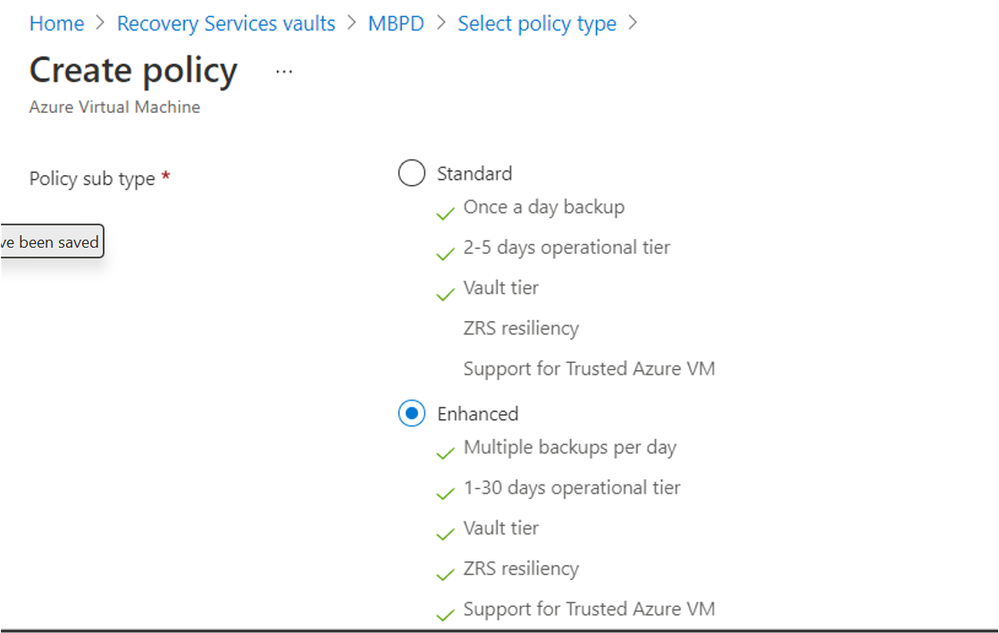Viewport: 999px width, 633px height.
Task: Click checkmark beside Standard Vault tier
Action: click(x=445, y=294)
